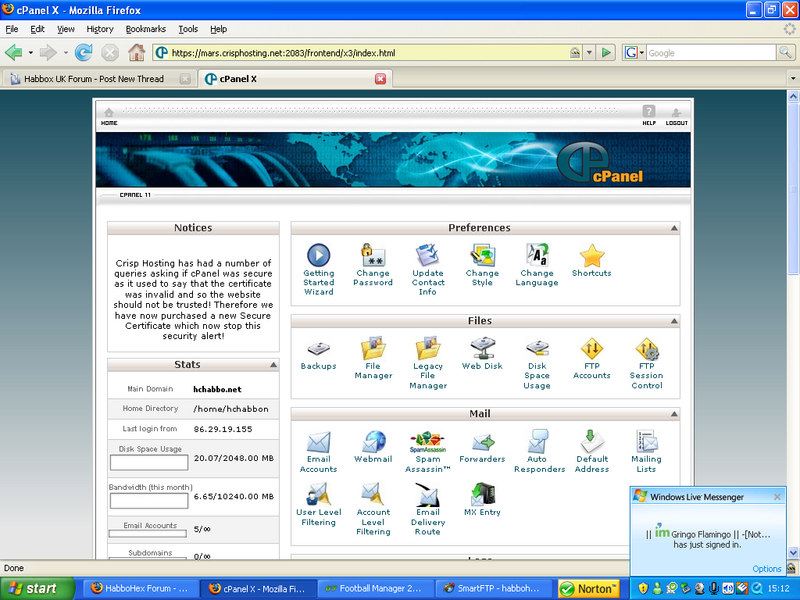
Task: Open Change Style preference
Action: point(482,265)
